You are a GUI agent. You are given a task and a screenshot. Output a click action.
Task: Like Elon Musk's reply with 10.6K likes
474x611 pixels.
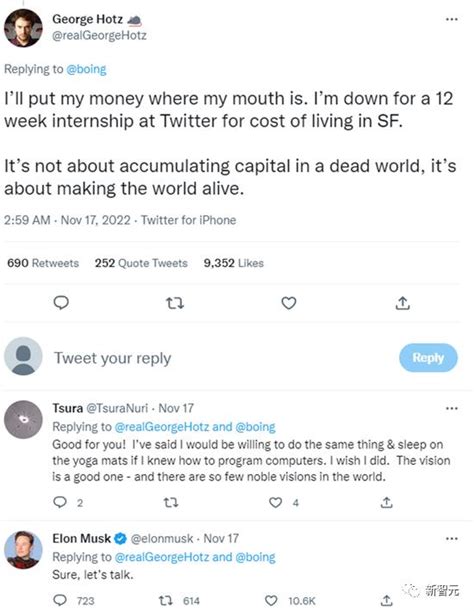[271, 600]
